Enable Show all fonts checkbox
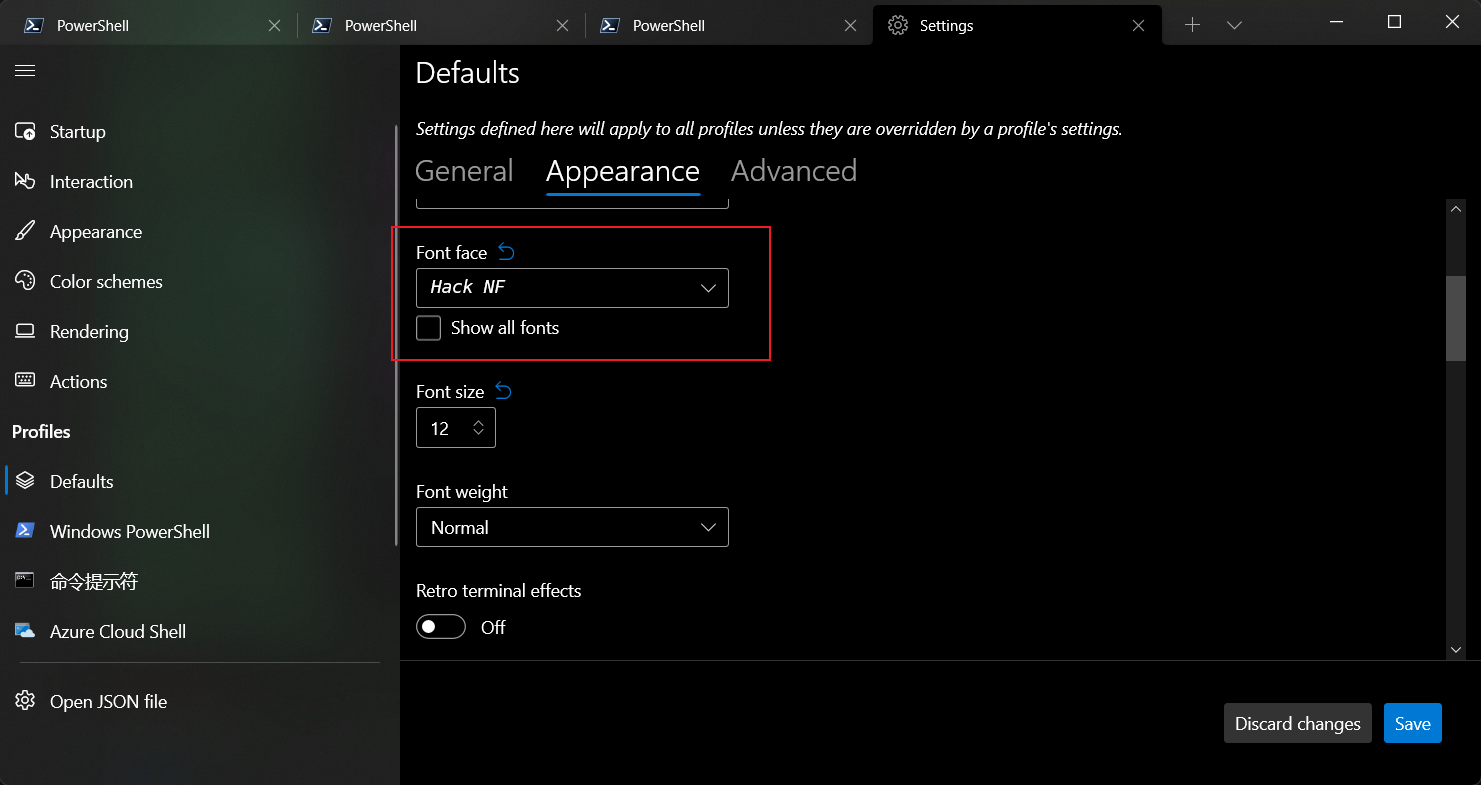1481x785 pixels. pyautogui.click(x=428, y=328)
